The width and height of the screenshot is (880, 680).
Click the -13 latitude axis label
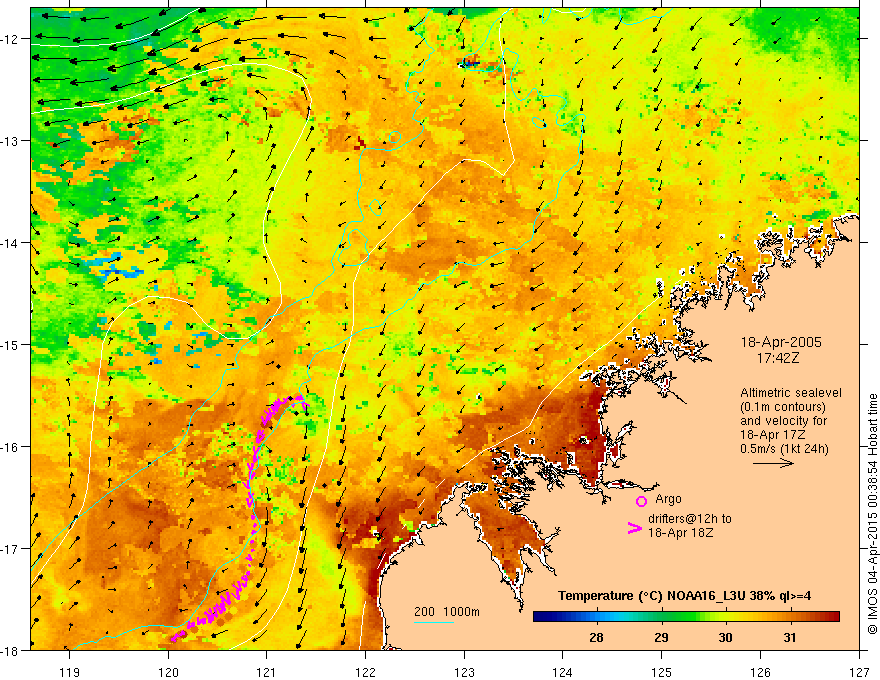(11, 141)
